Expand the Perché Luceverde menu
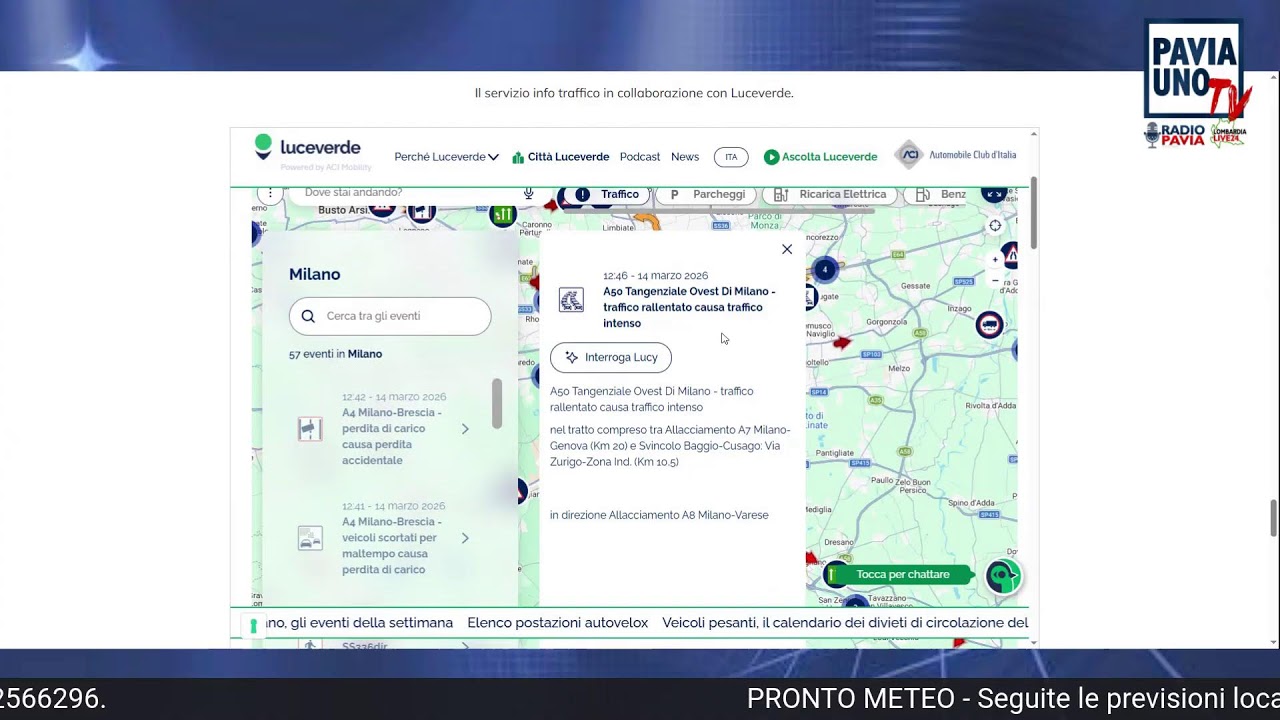Viewport: 1280px width, 720px height. (446, 157)
